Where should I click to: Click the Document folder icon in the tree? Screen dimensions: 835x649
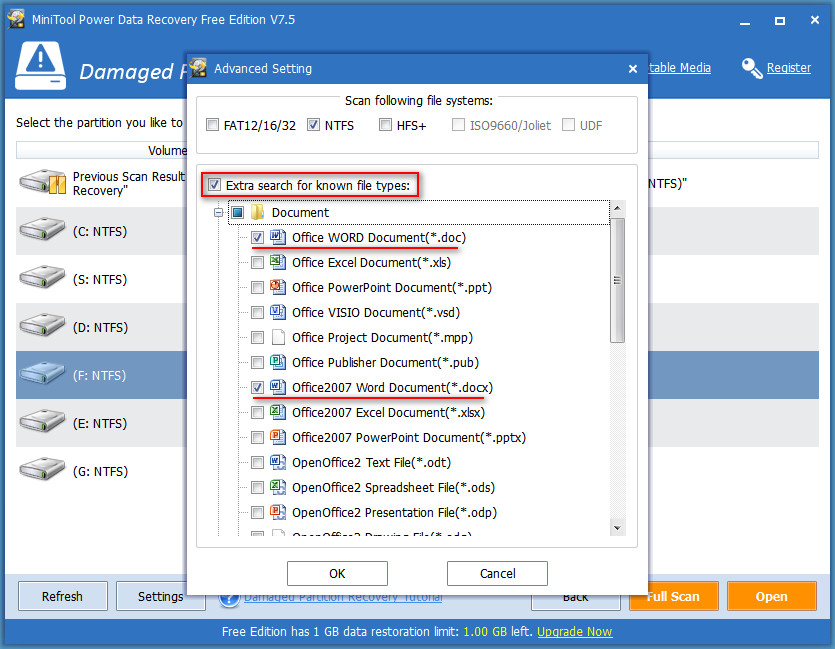258,212
